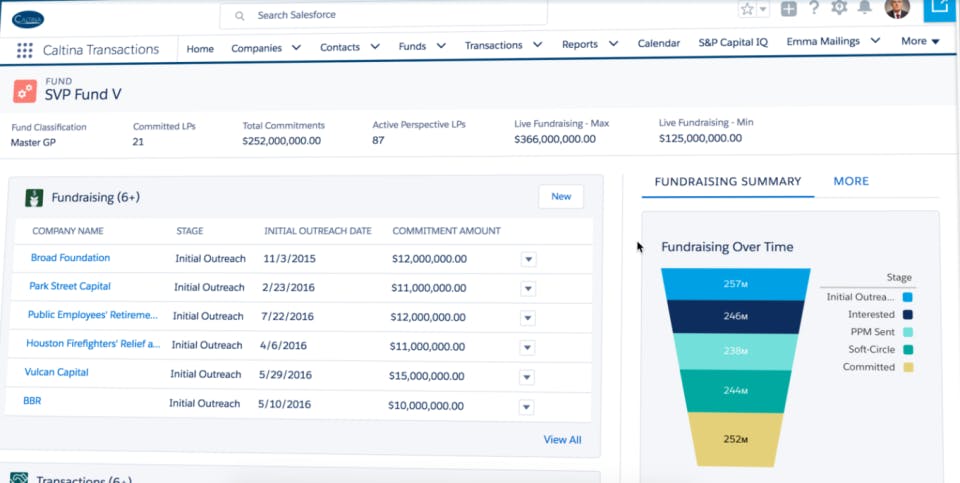Click the SVP Fund V fund icon

[25, 91]
